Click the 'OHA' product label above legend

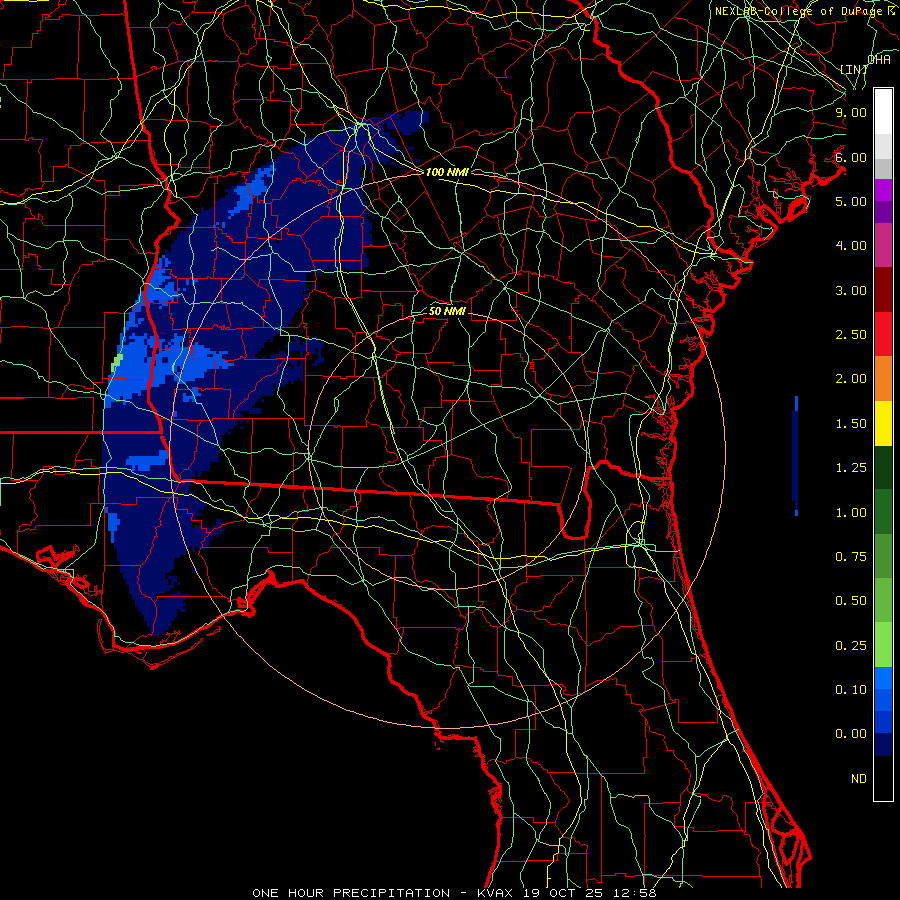coord(879,59)
